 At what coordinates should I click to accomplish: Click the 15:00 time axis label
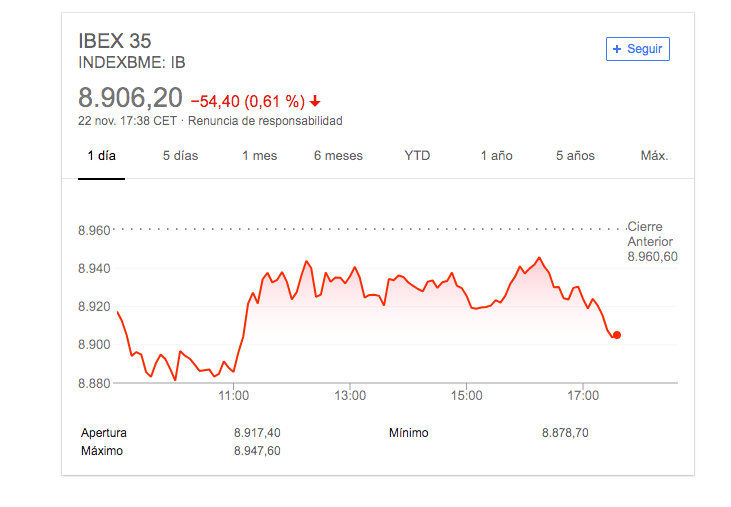coord(467,396)
